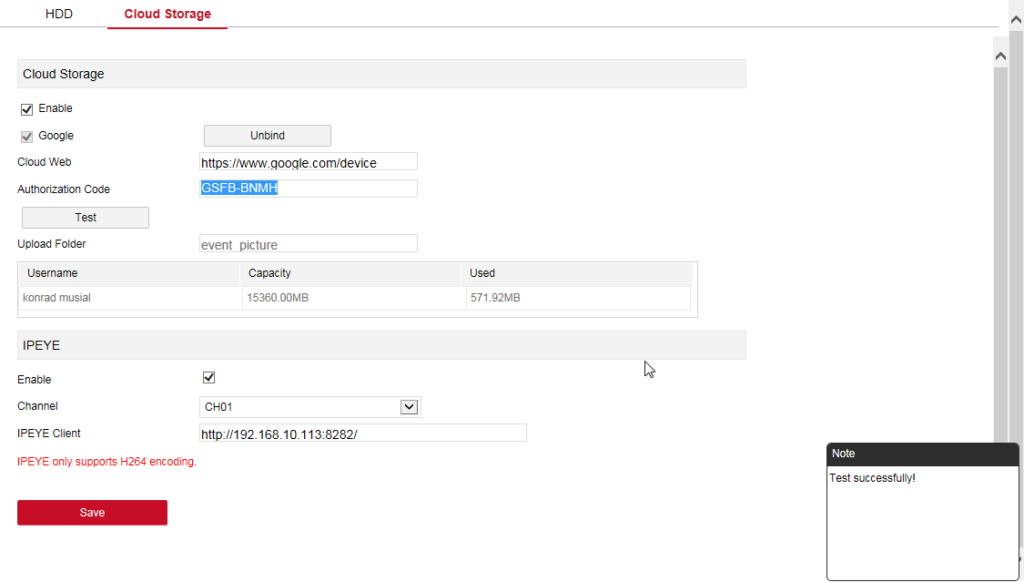Viewport: 1024px width, 582px height.
Task: Click the Note popup title bar
Action: (920, 453)
